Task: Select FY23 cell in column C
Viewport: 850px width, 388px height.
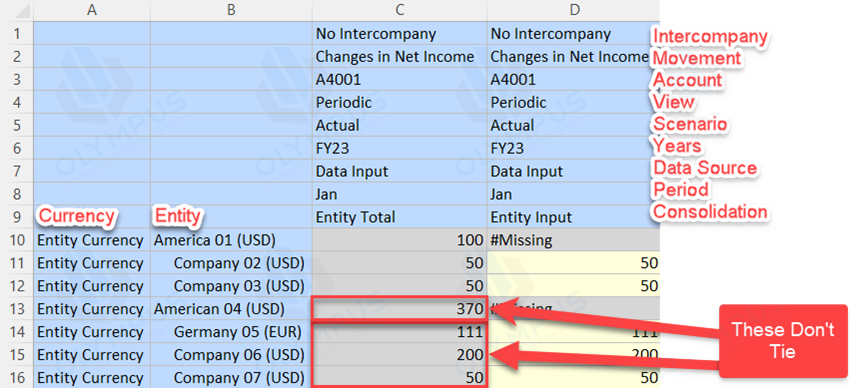Action: (400, 148)
